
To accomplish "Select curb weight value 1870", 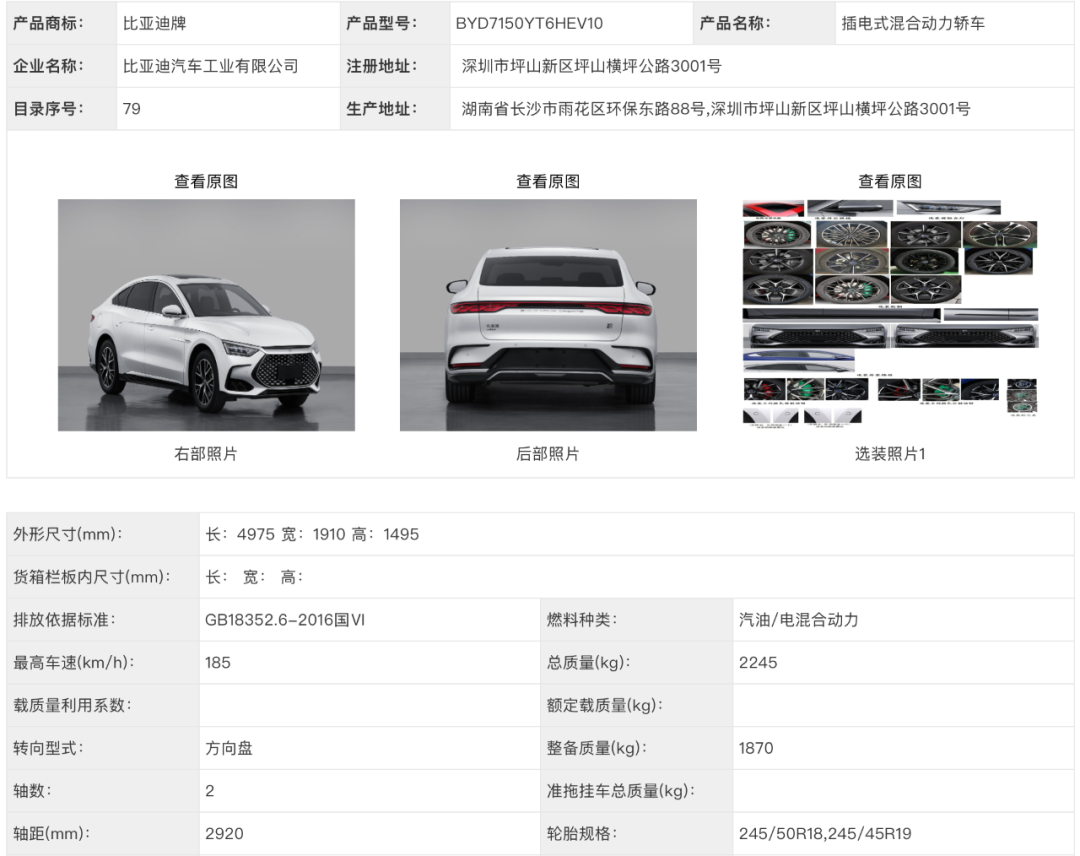I will coord(756,748).
